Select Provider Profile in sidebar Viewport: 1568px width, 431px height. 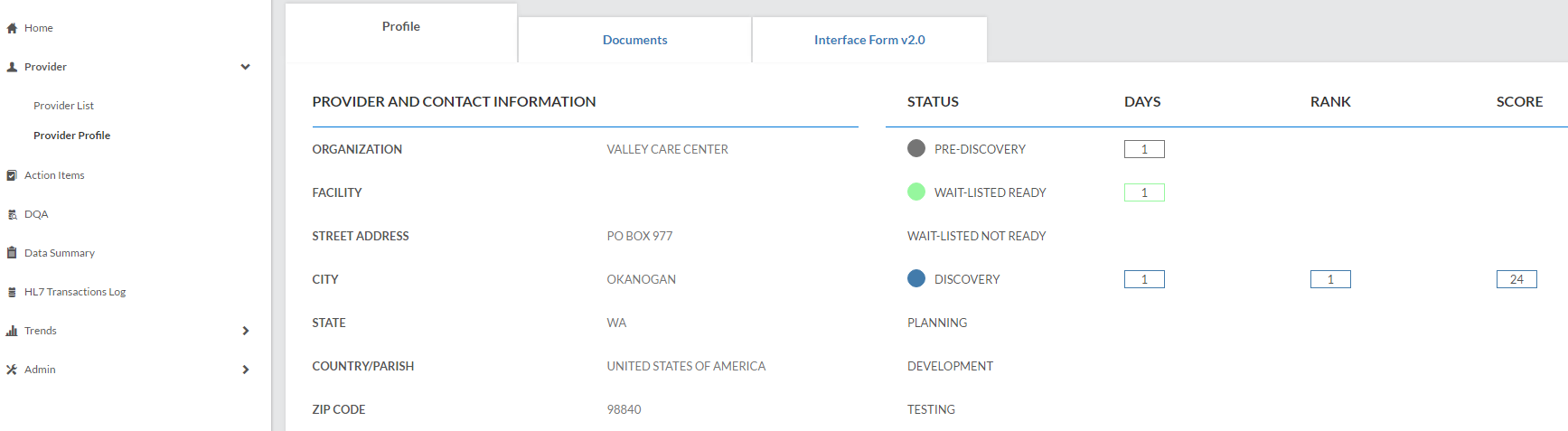click(71, 136)
